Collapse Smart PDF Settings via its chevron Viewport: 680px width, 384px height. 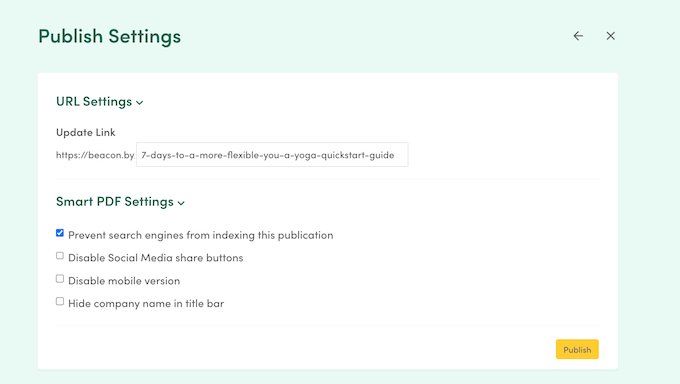pyautogui.click(x=181, y=203)
